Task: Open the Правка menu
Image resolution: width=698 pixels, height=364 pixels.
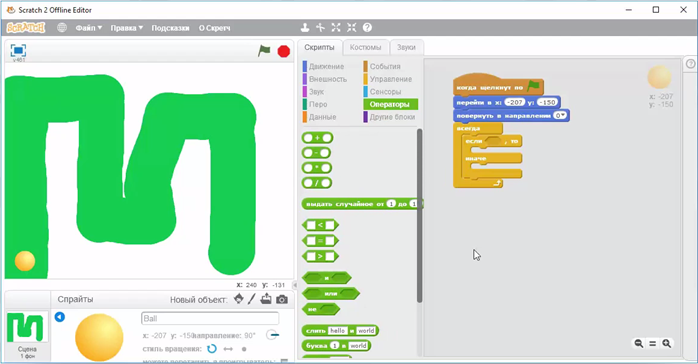Action: (x=127, y=28)
